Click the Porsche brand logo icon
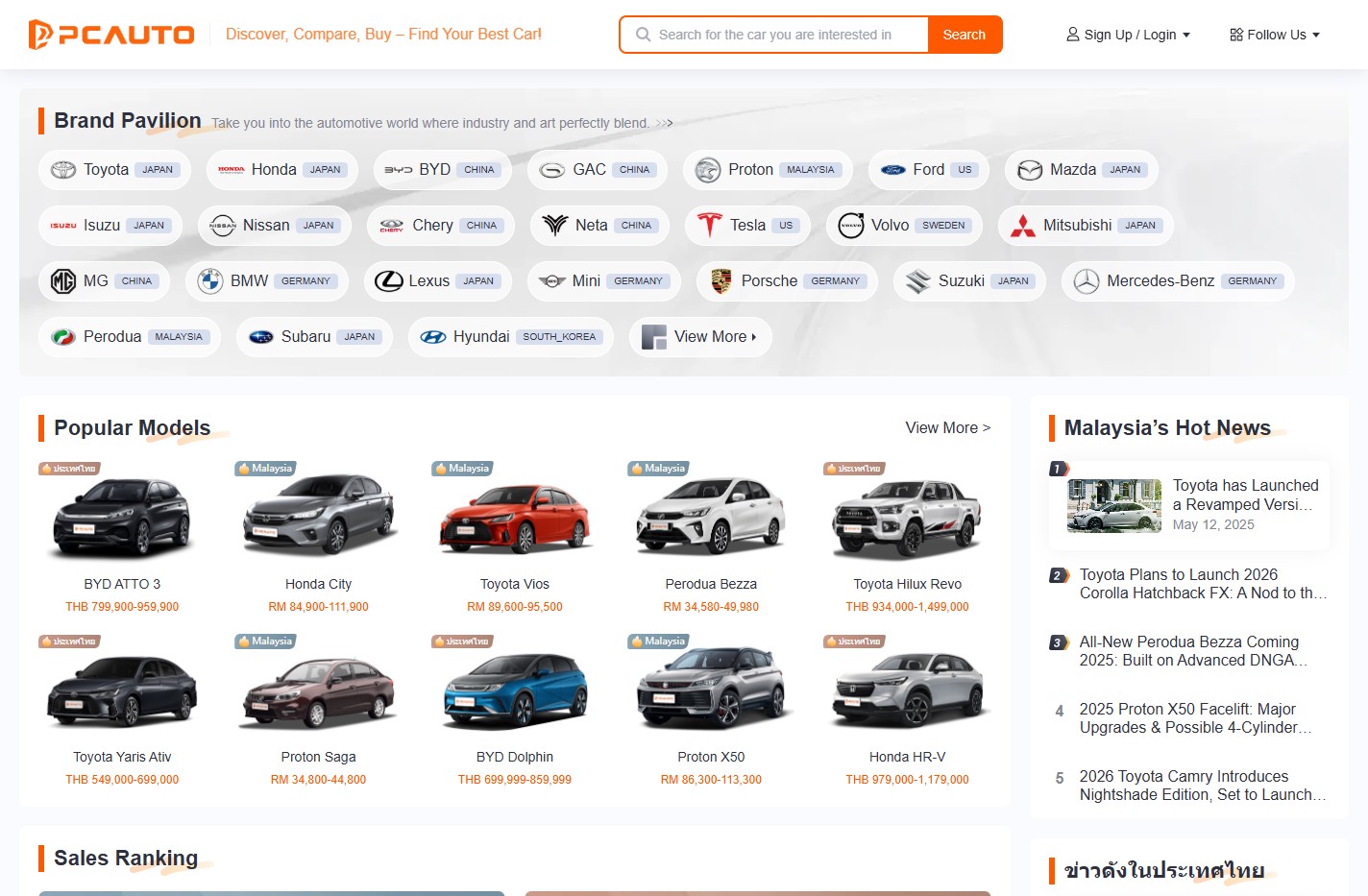 point(721,281)
